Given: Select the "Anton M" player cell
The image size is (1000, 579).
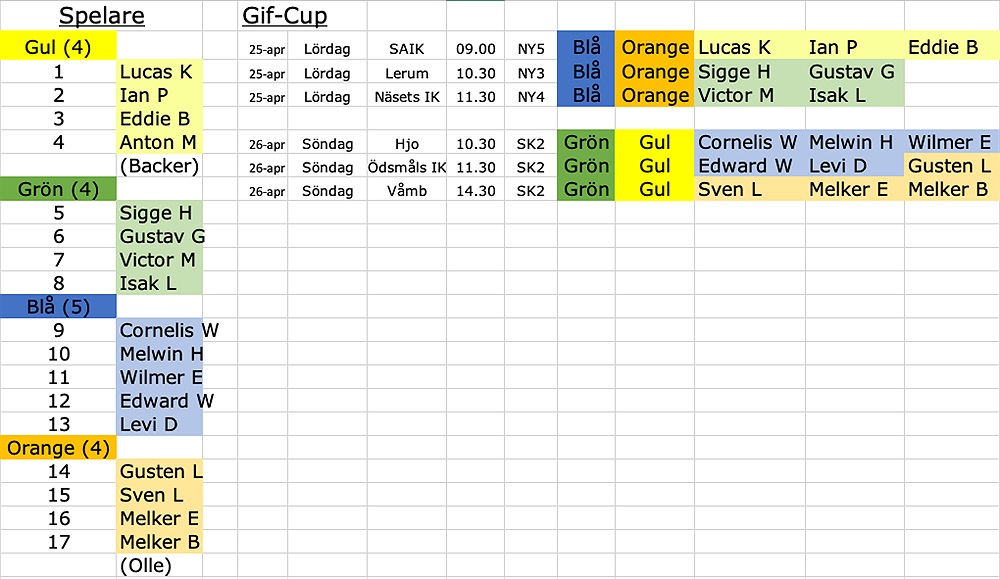Looking at the screenshot, I should 159,142.
